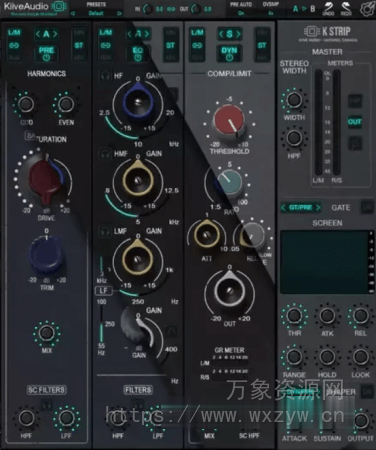
Task: Select state A in the A/B compare
Action: click(x=295, y=9)
